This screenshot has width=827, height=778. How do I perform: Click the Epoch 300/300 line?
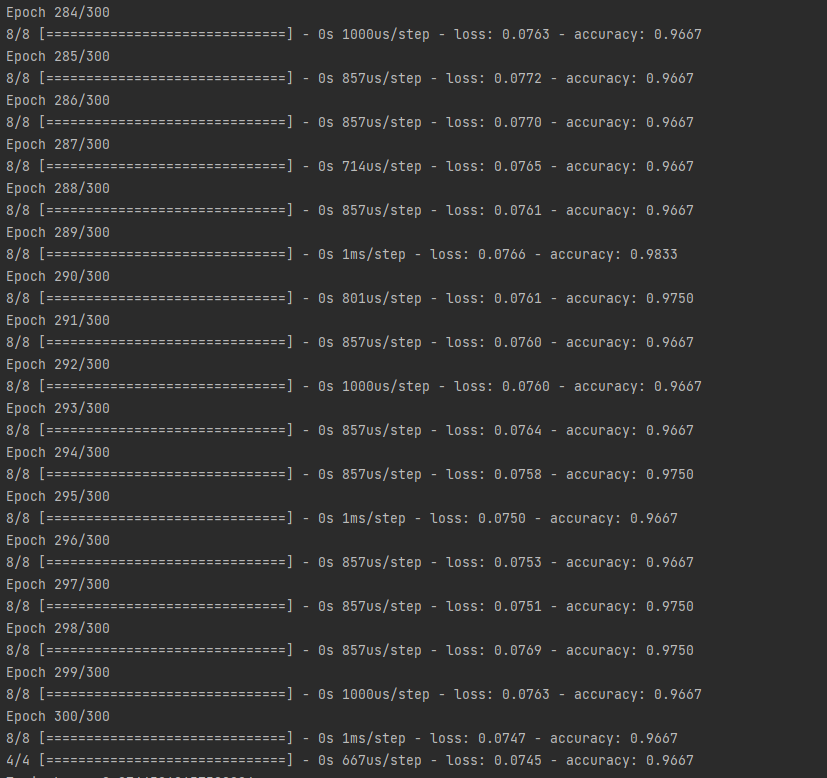coord(58,717)
